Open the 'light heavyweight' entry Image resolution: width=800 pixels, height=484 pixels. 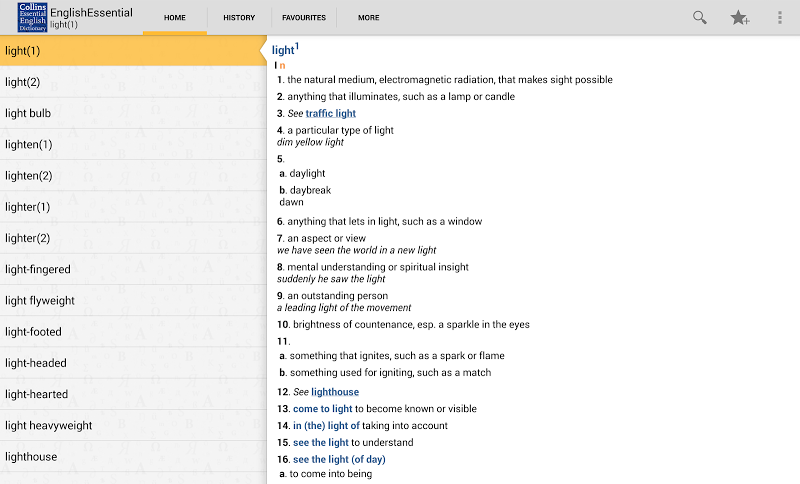[x=133, y=425]
